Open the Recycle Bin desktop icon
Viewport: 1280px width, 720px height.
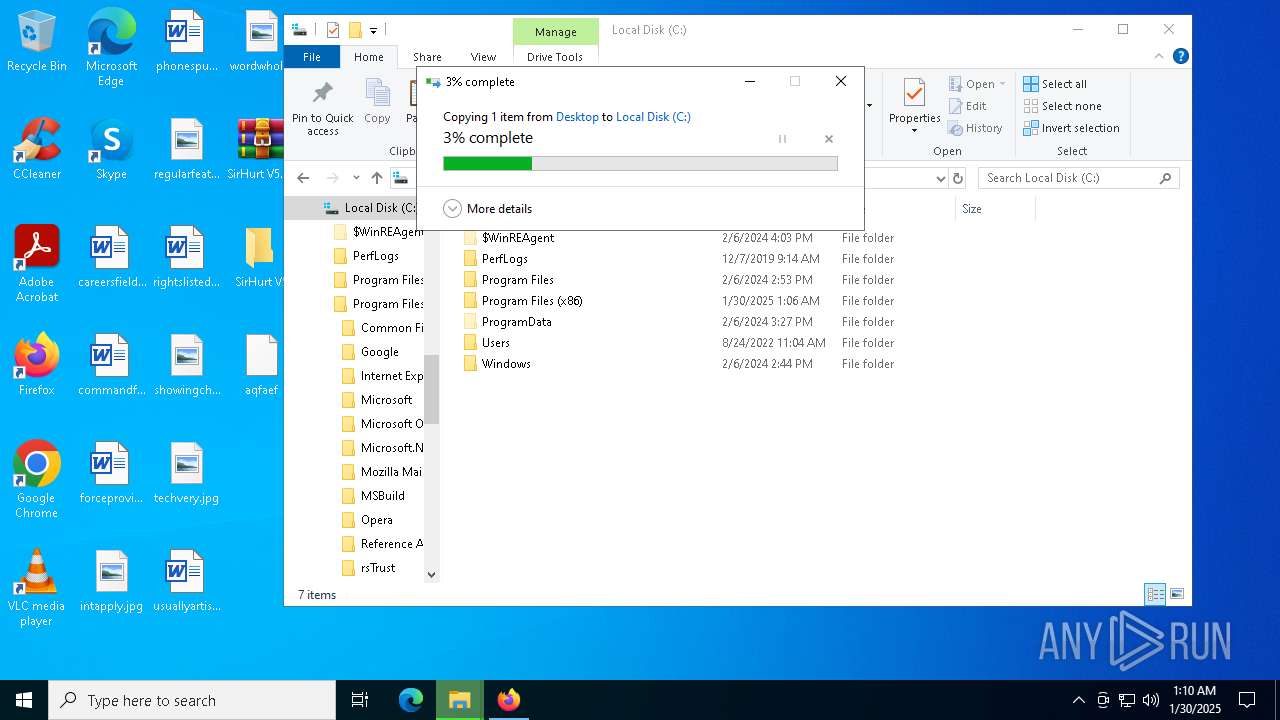(37, 42)
